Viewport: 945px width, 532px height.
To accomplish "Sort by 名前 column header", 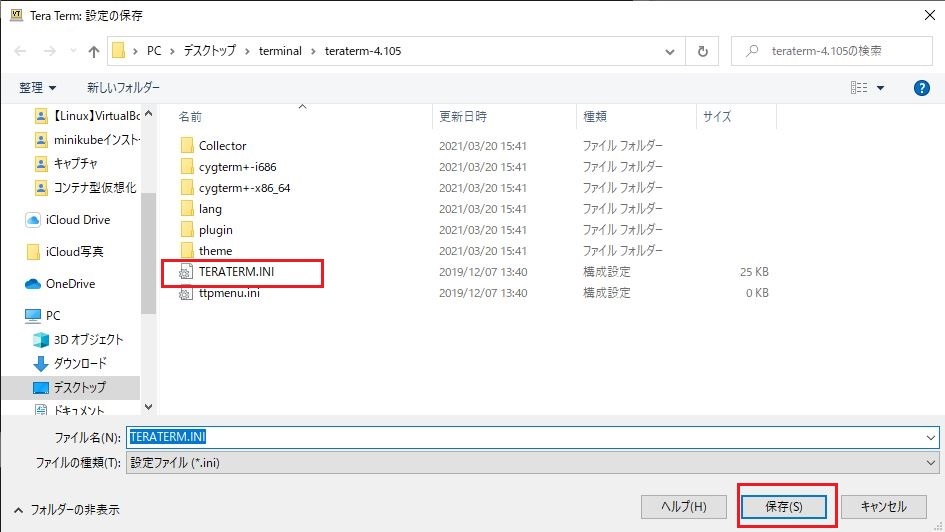I will (190, 116).
